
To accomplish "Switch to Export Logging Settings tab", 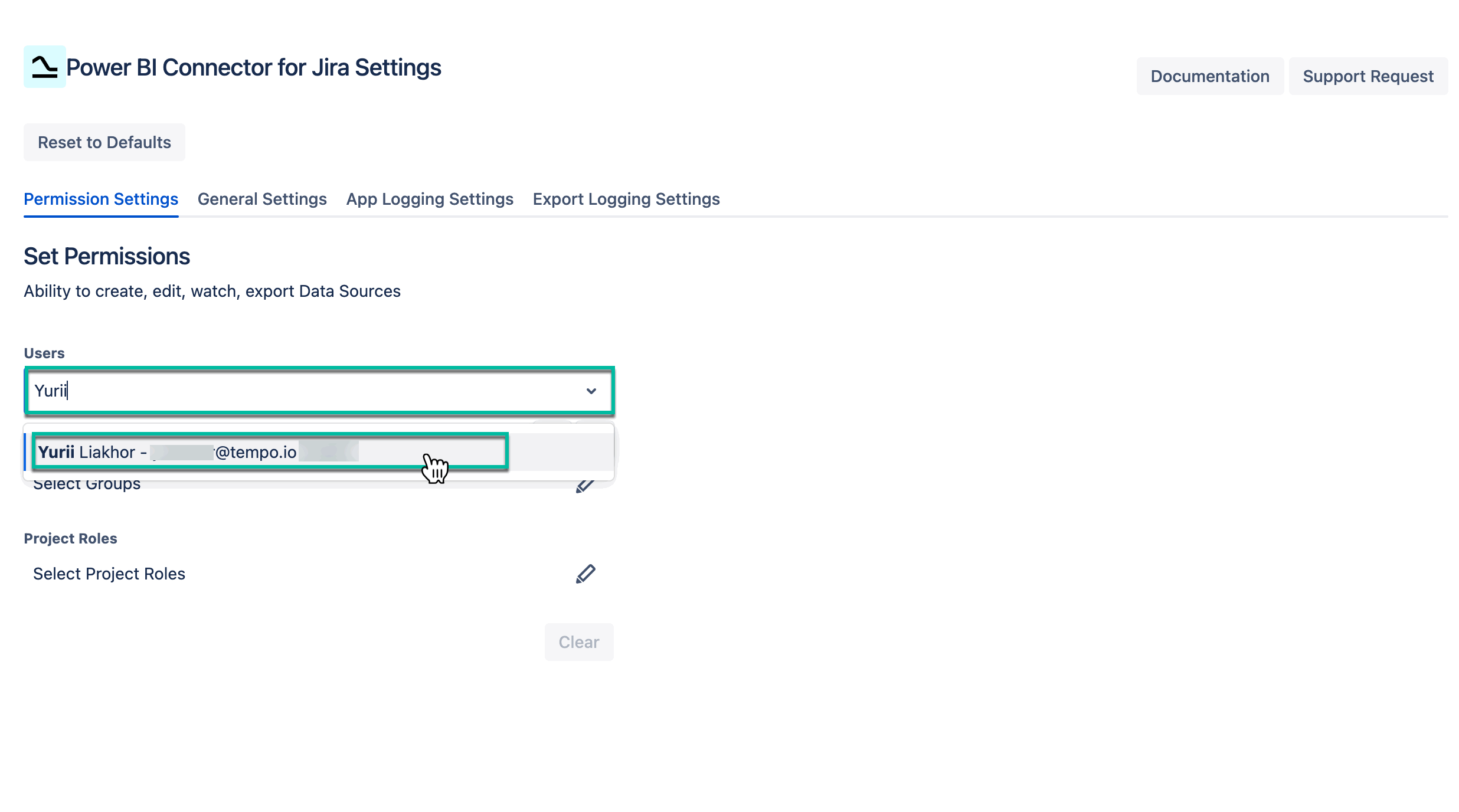I will (x=626, y=199).
